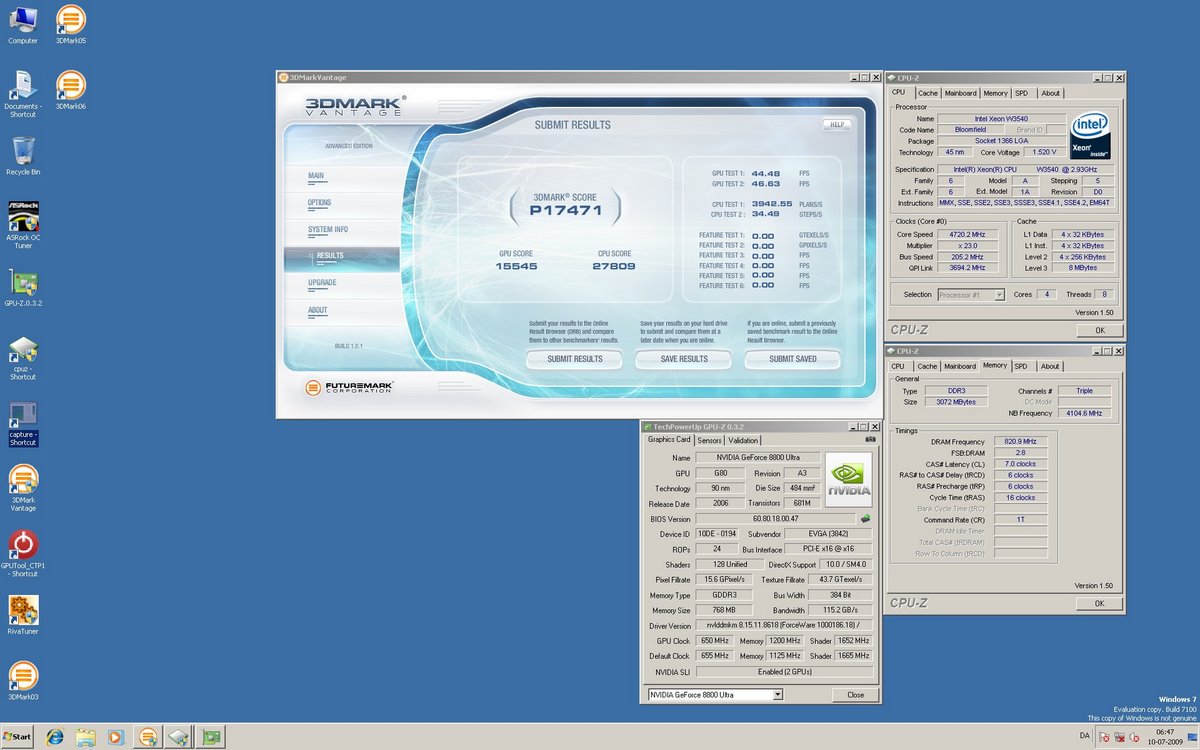The image size is (1200, 750).
Task: Click the BIOS Version field 60.80.18.00.47
Action: 775,519
